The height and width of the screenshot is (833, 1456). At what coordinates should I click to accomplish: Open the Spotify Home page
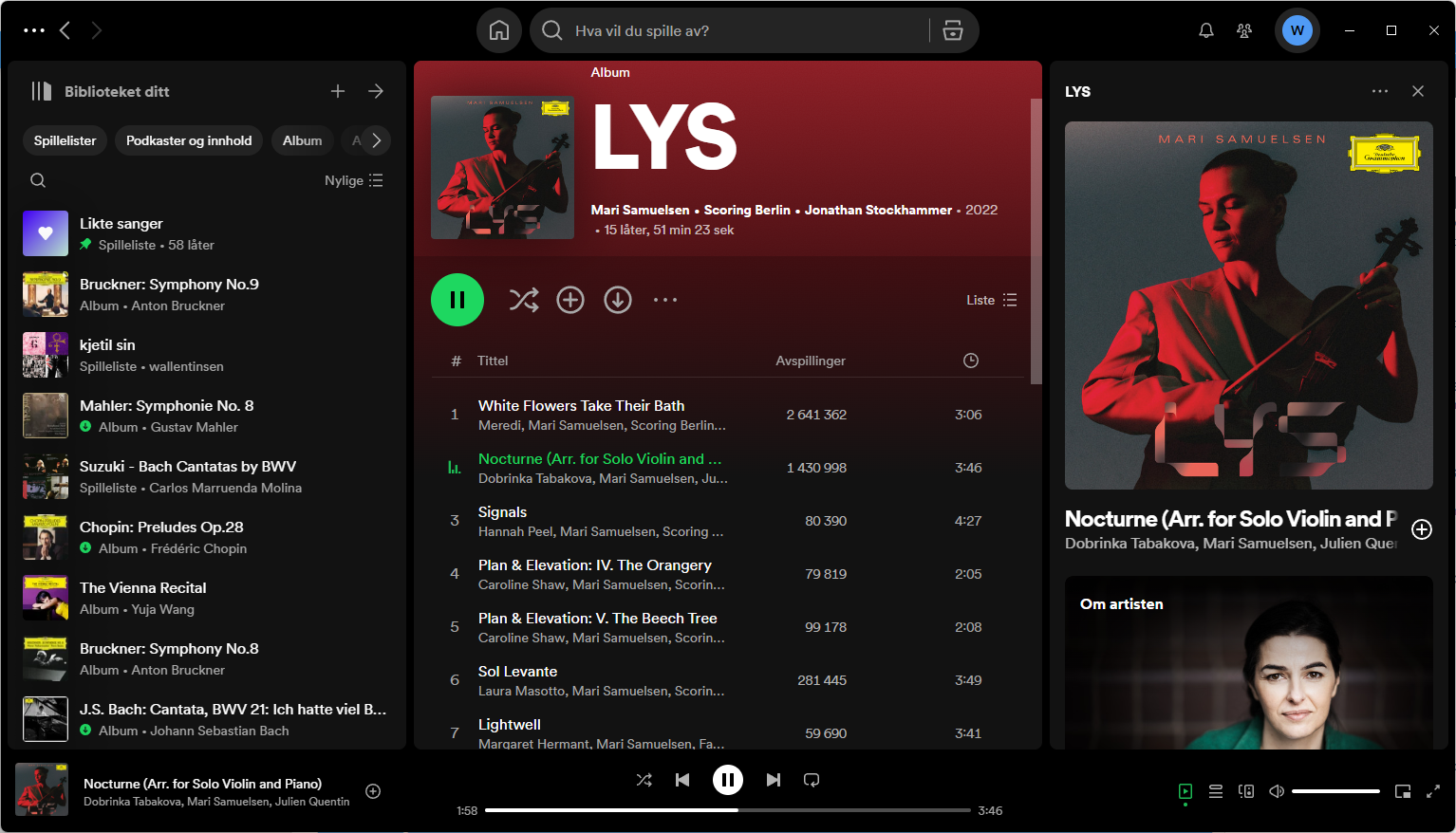click(x=499, y=30)
